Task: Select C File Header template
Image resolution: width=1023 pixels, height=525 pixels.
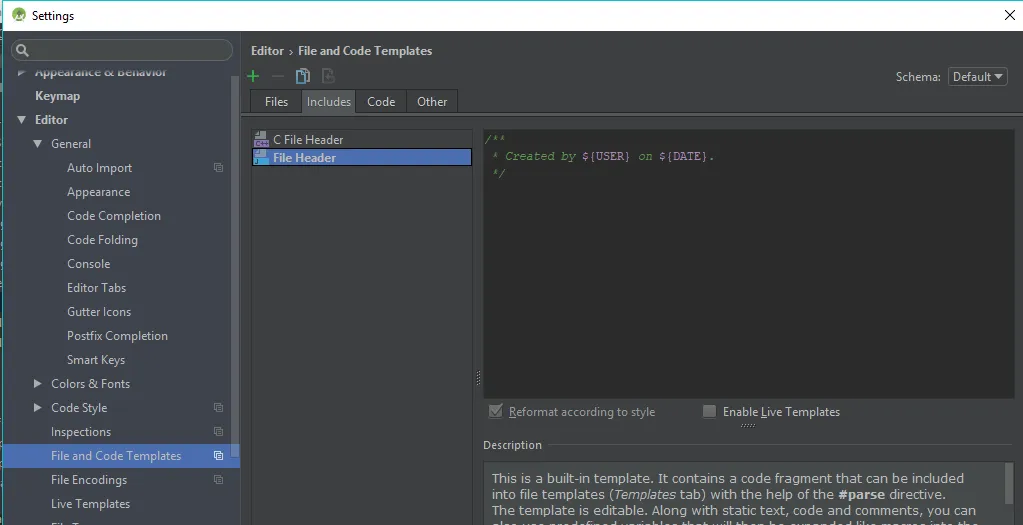Action: [x=361, y=140]
